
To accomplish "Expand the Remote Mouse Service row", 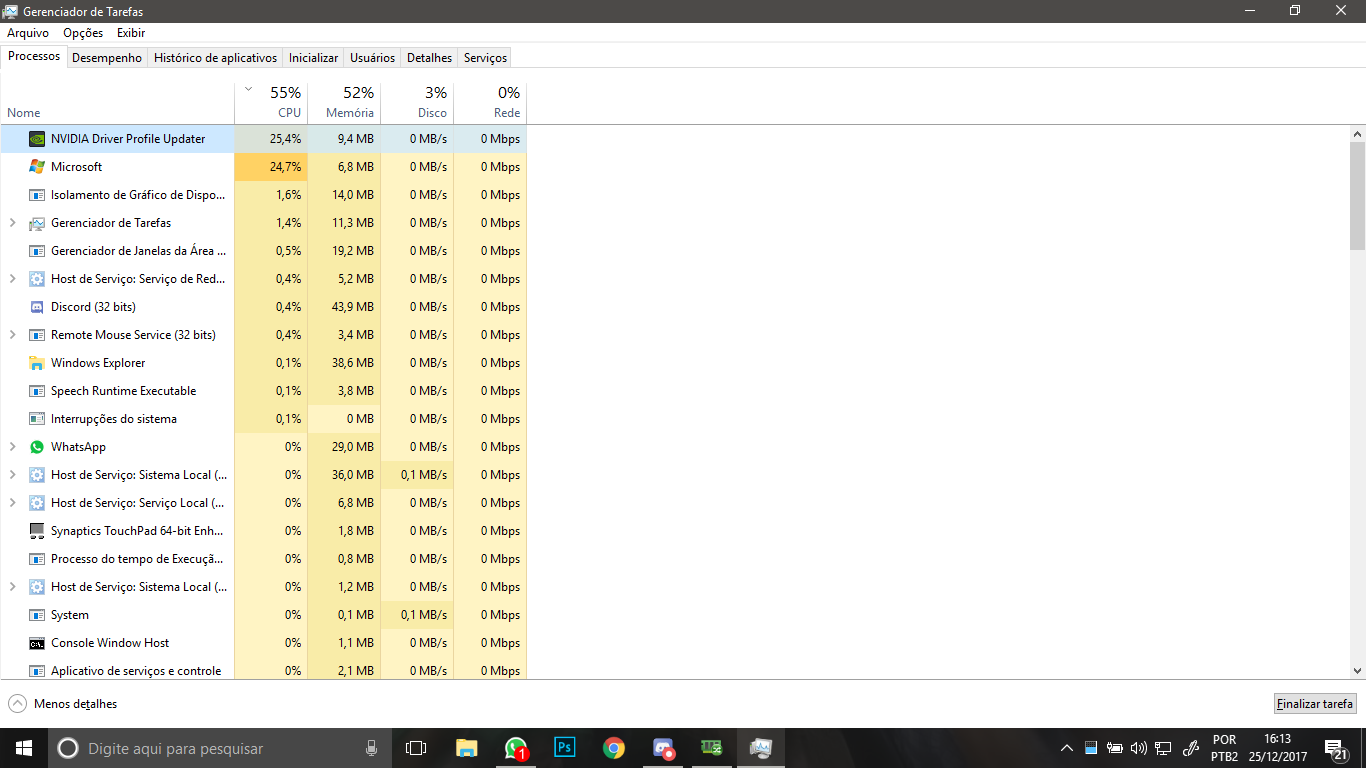I will pos(12,335).
